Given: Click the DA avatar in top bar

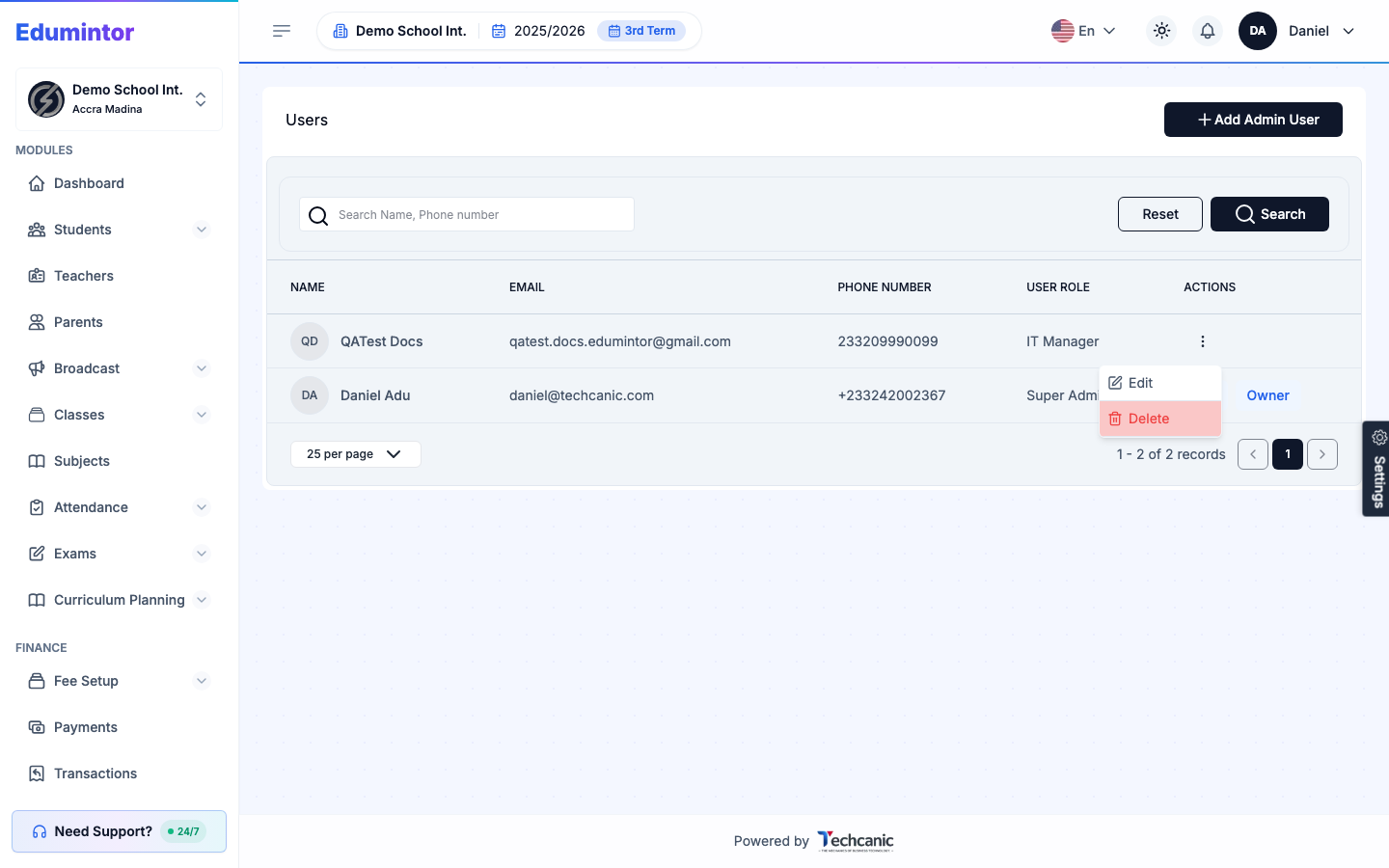Looking at the screenshot, I should (1258, 31).
